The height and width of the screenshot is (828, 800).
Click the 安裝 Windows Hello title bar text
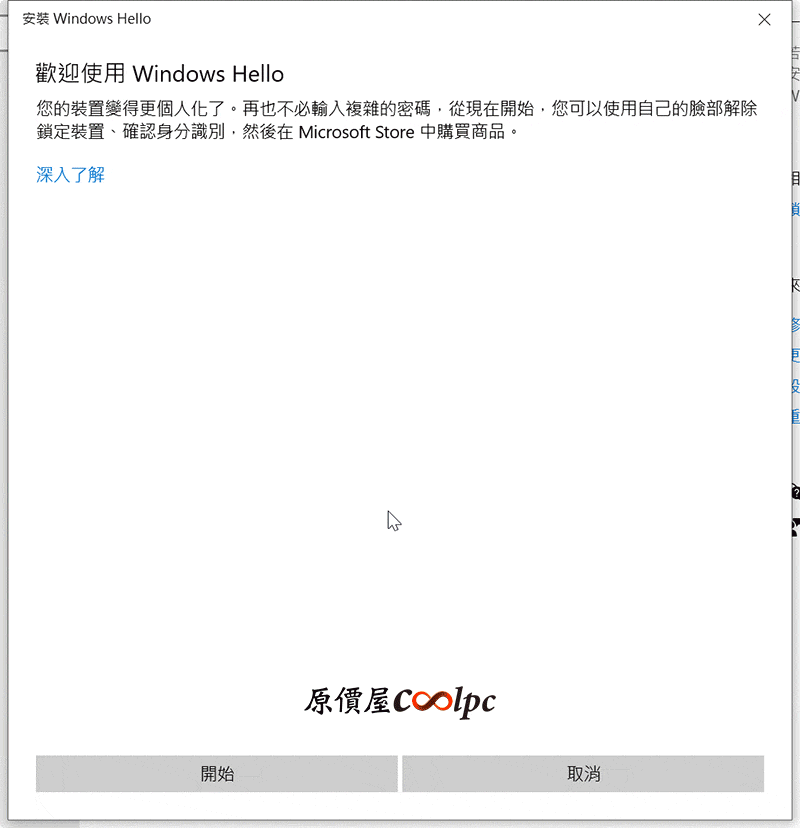tap(87, 19)
